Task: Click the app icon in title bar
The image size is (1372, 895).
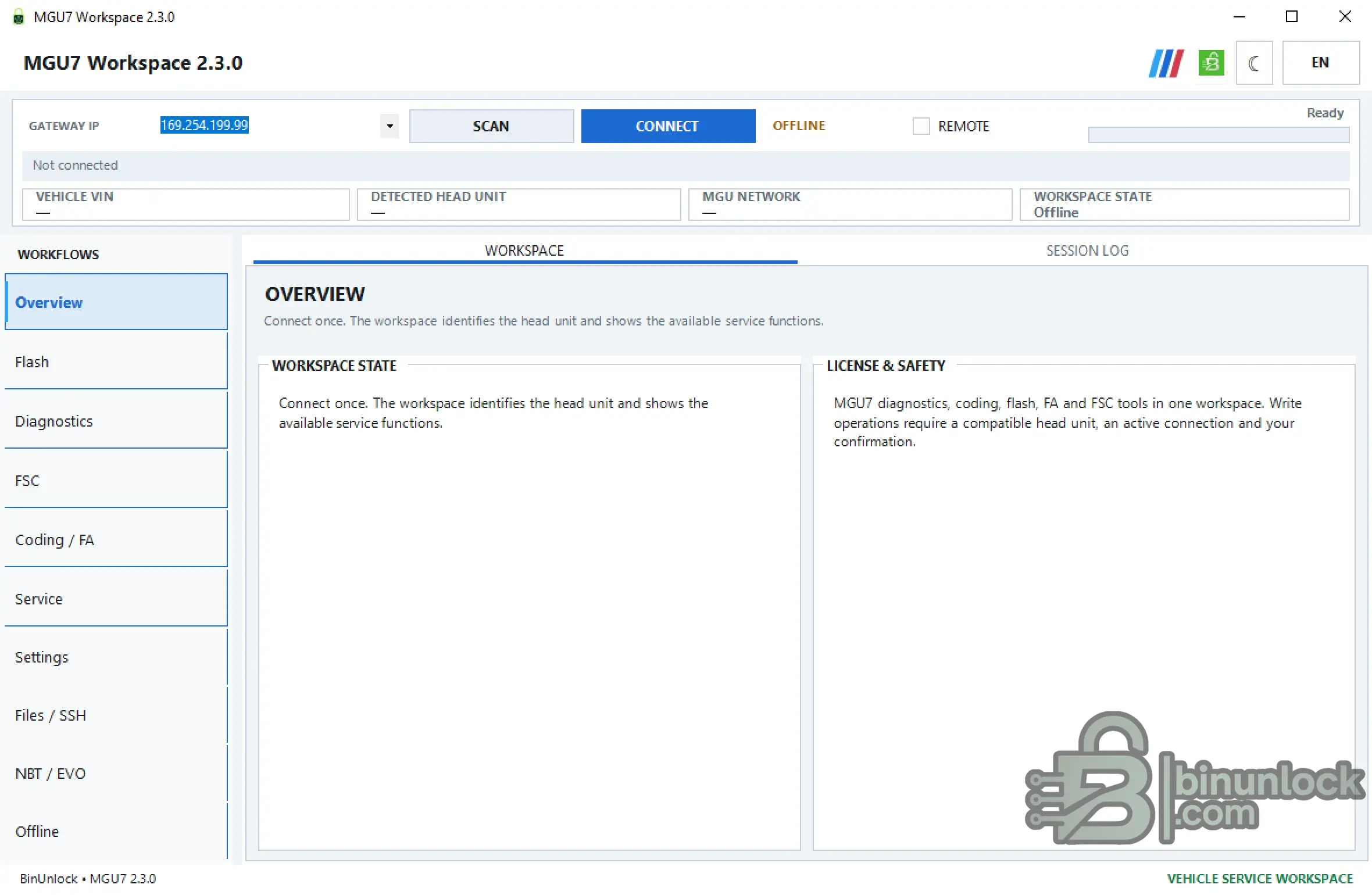Action: (19, 17)
